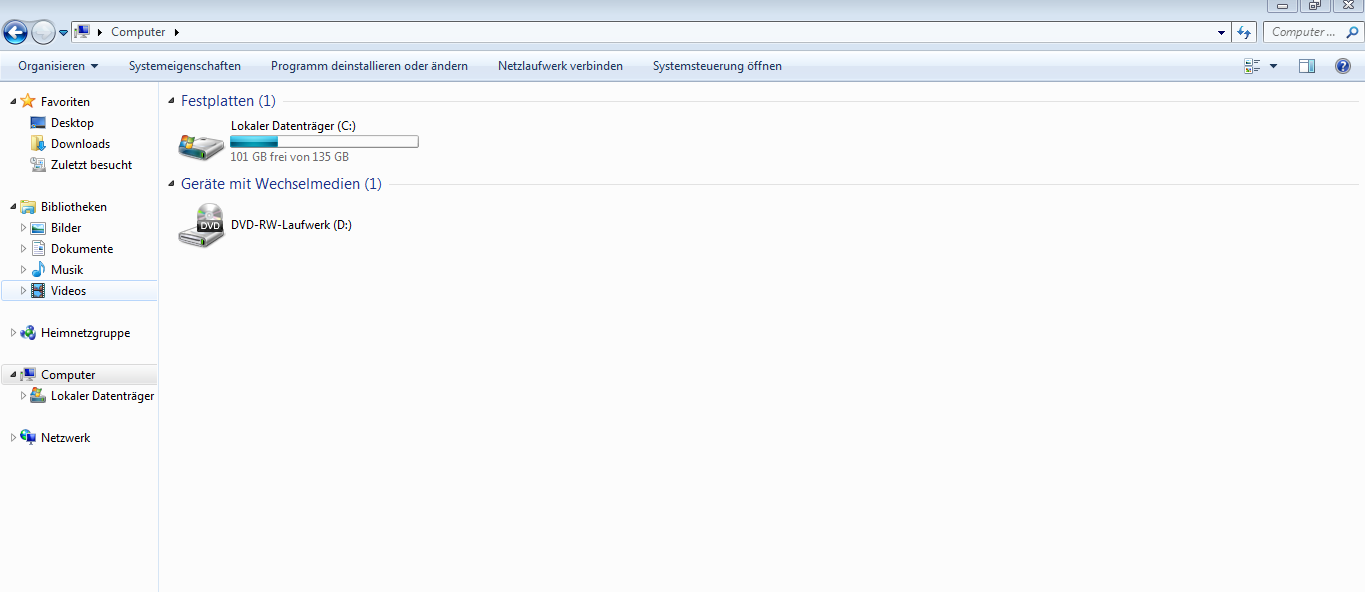Expand the Videos library arrow
Image resolution: width=1365 pixels, height=592 pixels.
pos(23,291)
